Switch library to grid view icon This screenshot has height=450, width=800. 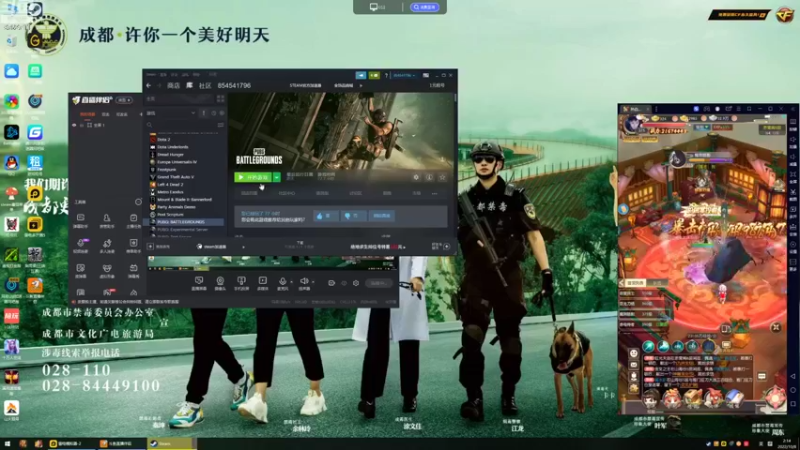pos(220,98)
